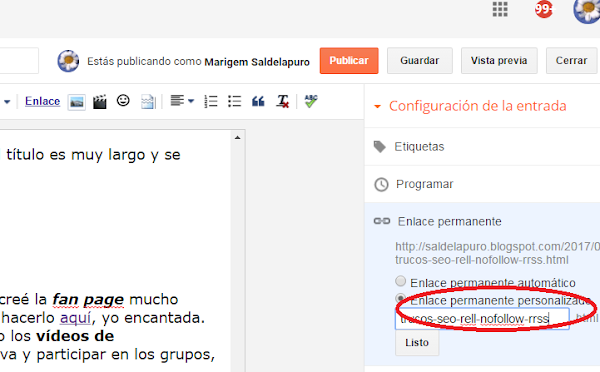
Task: Apply a bulleted list
Action: coord(234,101)
